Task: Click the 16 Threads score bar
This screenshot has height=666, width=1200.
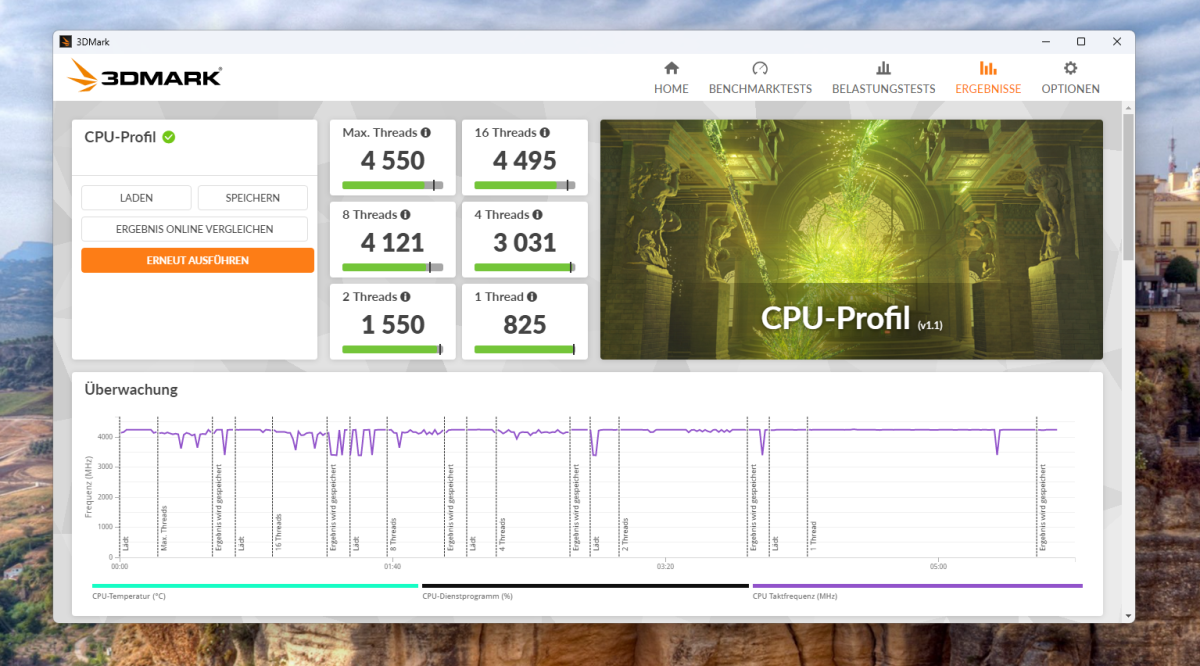Action: tap(524, 185)
